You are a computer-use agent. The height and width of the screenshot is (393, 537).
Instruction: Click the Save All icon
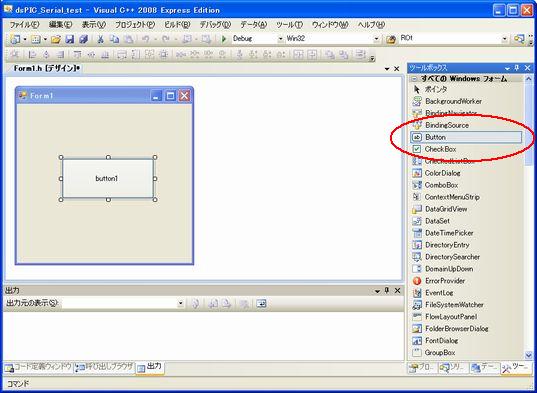[84, 39]
